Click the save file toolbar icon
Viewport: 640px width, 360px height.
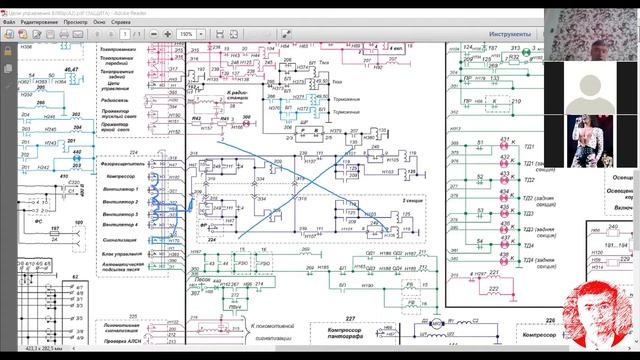[50, 34]
